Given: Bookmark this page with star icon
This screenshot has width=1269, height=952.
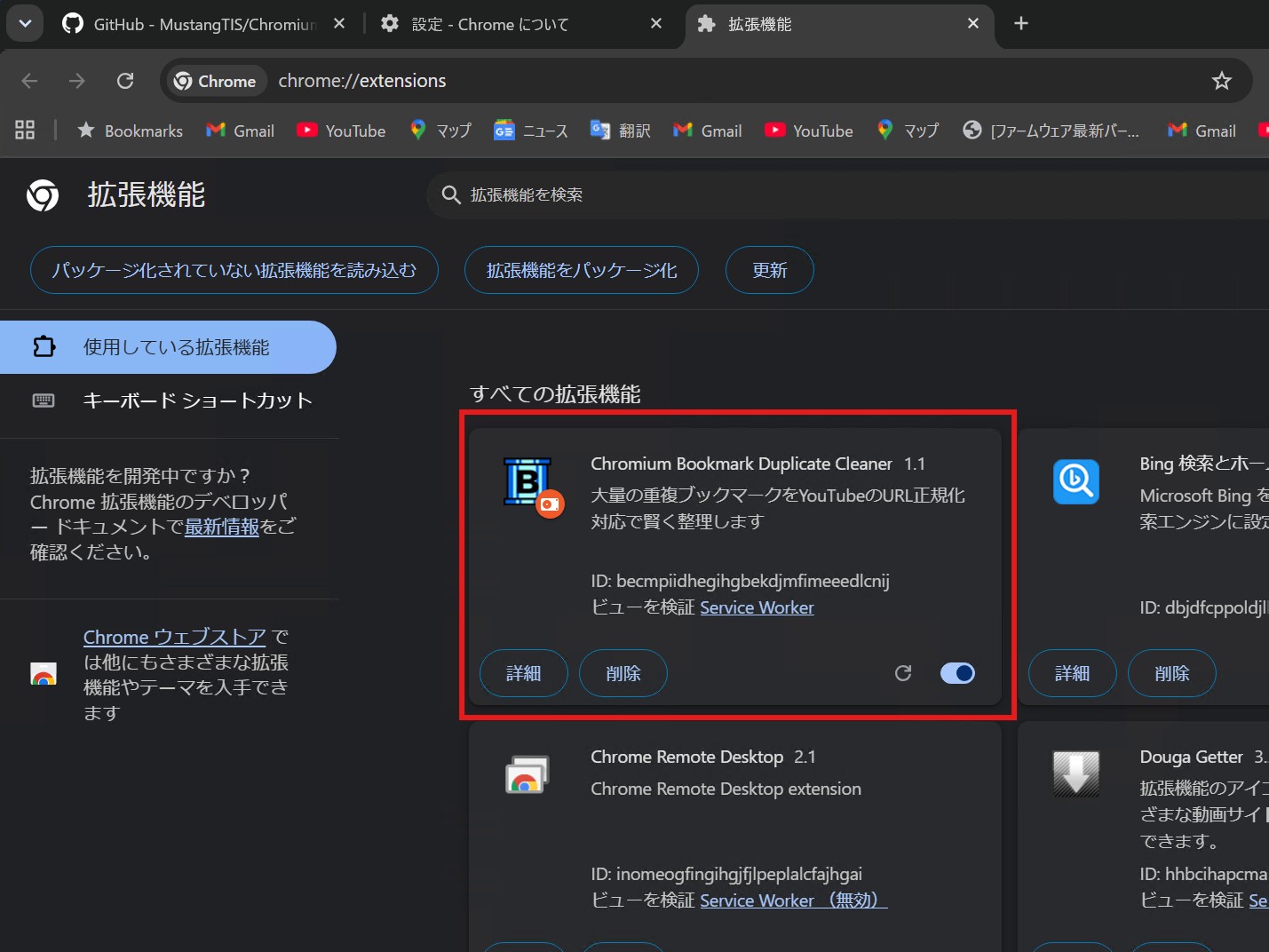Looking at the screenshot, I should [1222, 81].
